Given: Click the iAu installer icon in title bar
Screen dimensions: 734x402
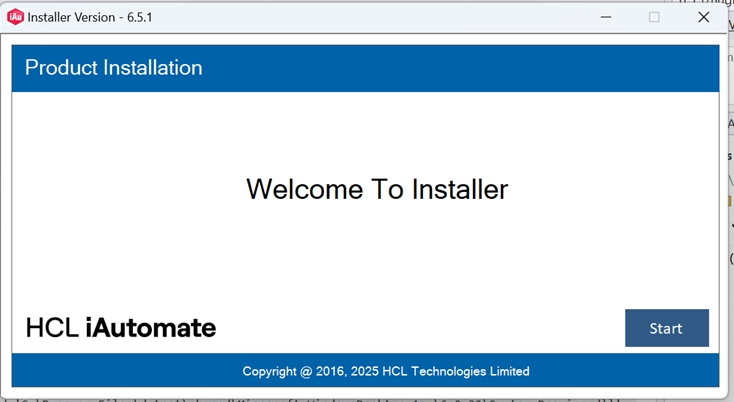Looking at the screenshot, I should click(15, 17).
